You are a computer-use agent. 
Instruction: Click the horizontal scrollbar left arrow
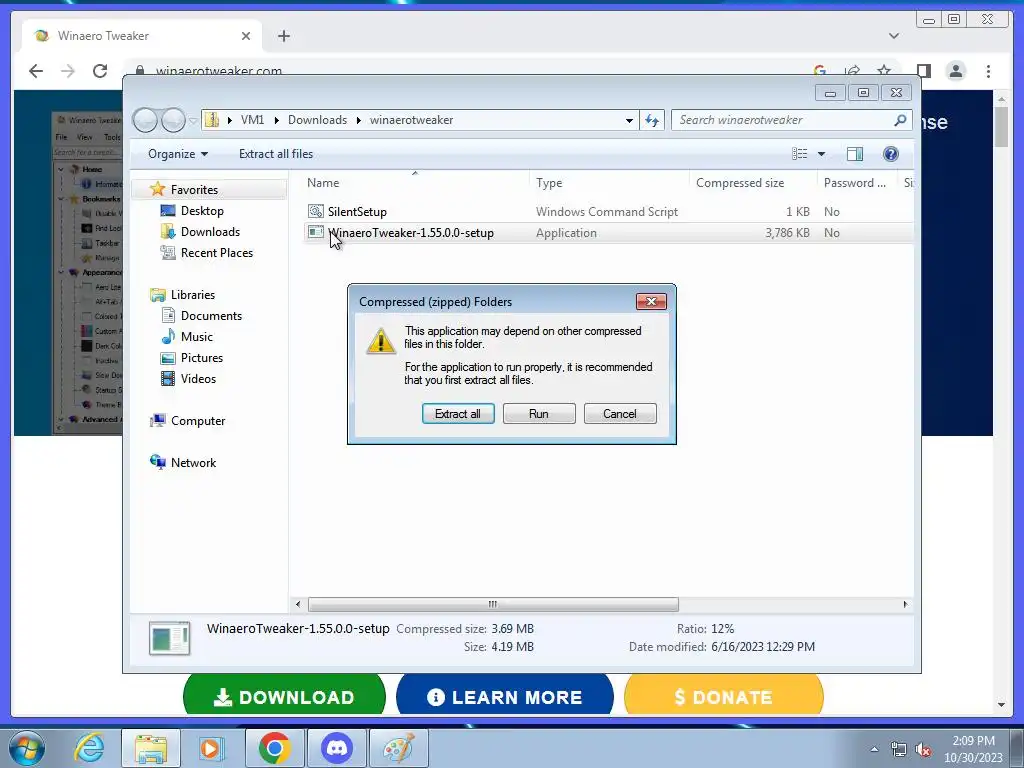[x=298, y=605]
